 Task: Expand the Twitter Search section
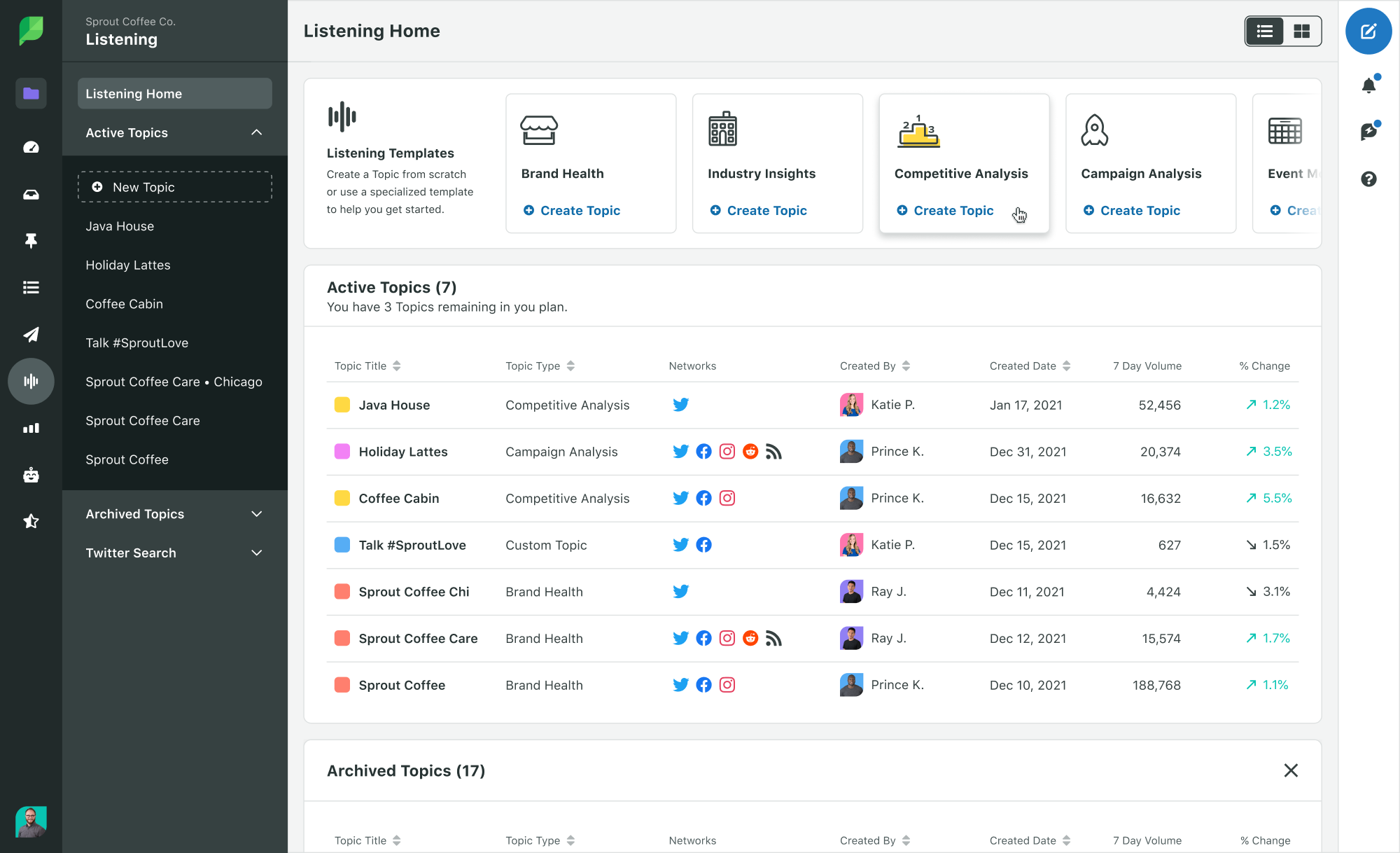[x=257, y=553]
